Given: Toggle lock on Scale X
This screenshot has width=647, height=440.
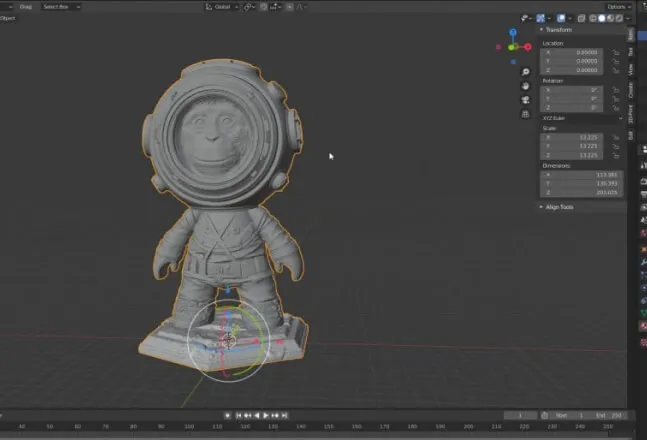Looking at the screenshot, I should [616, 137].
